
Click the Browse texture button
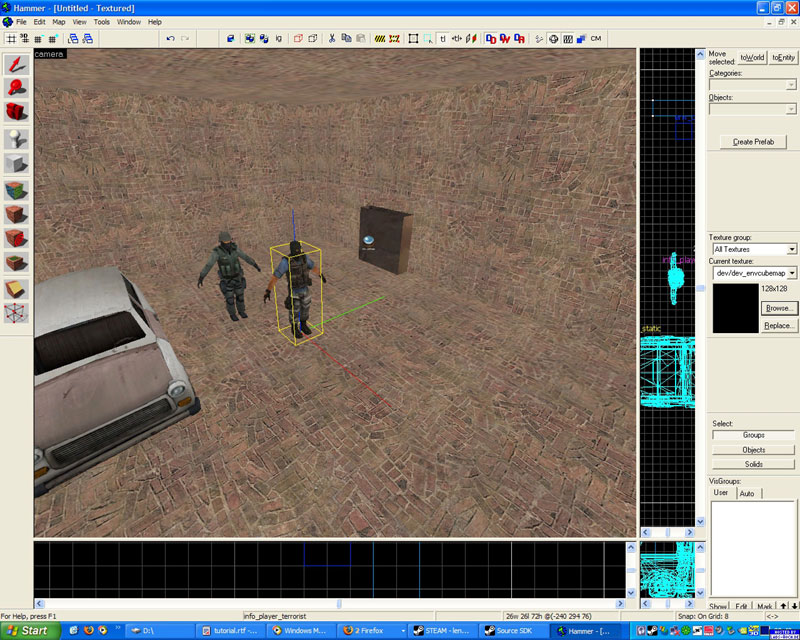pos(779,308)
